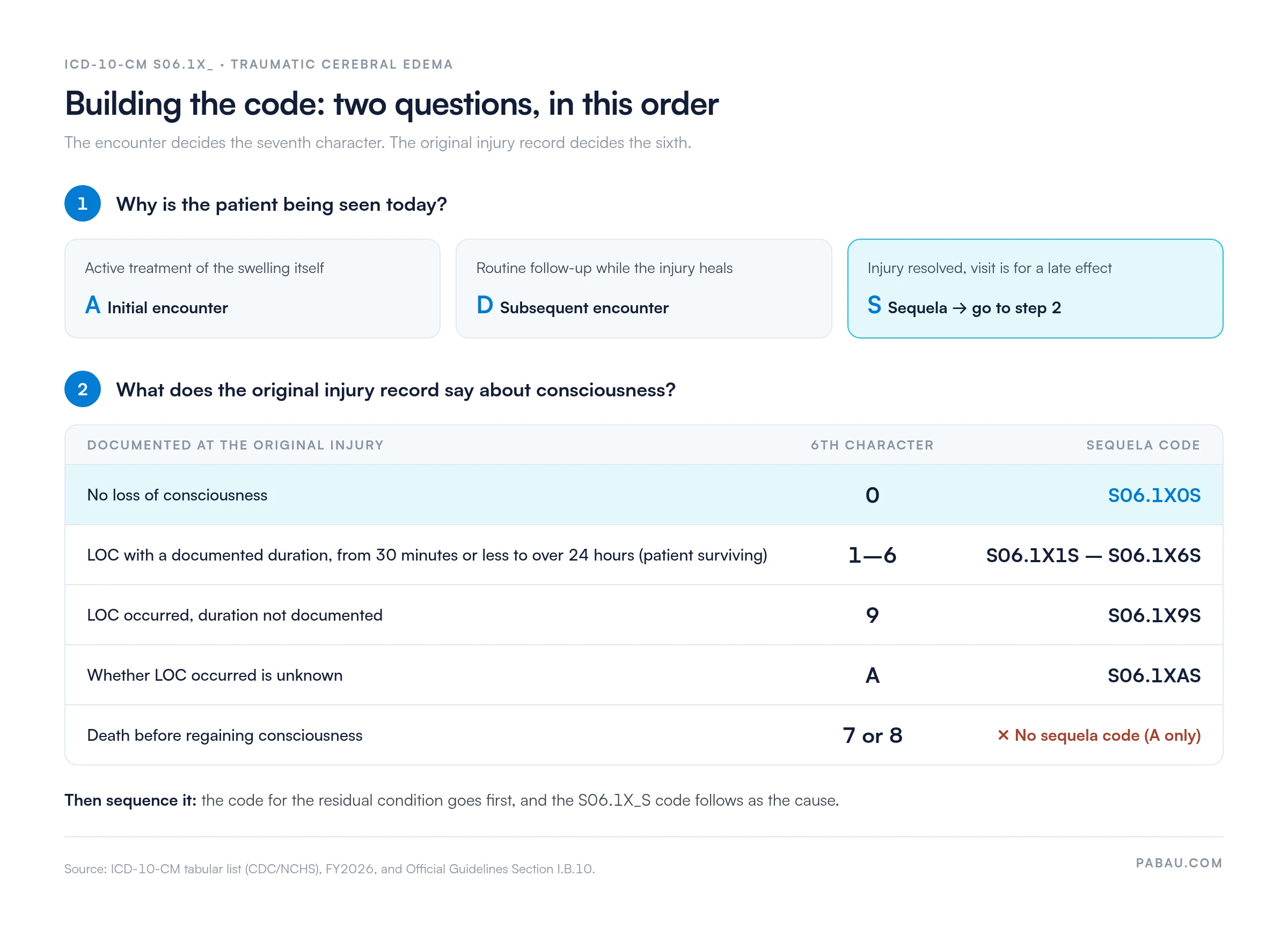This screenshot has width=1288, height=928.
Task: Select the Initial encounter card
Action: [x=252, y=289]
